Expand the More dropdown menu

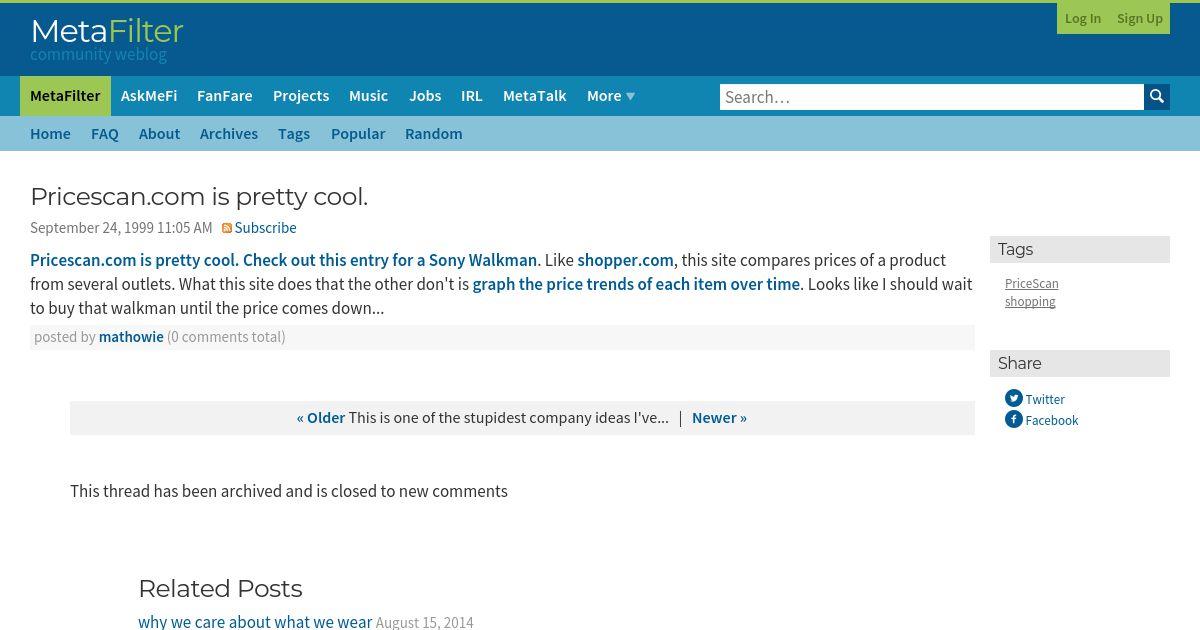tap(610, 96)
